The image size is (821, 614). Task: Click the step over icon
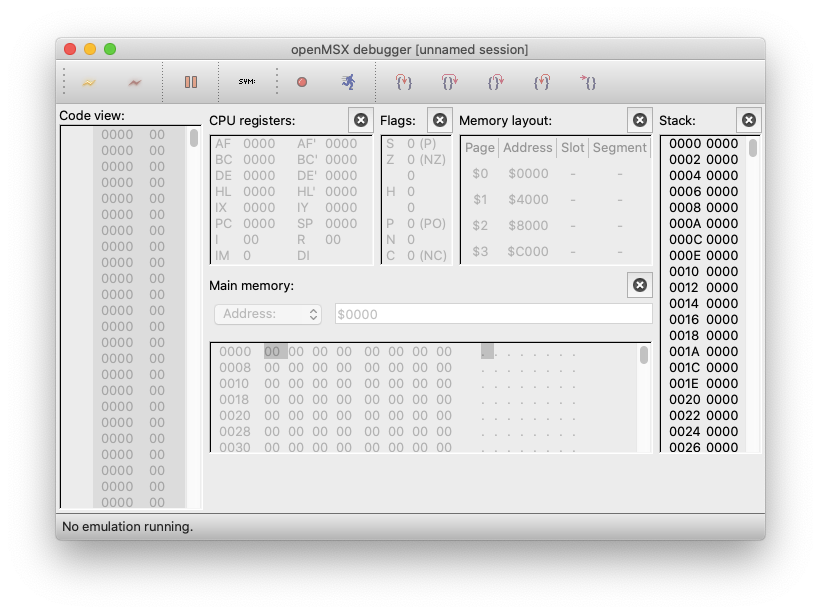(x=449, y=82)
